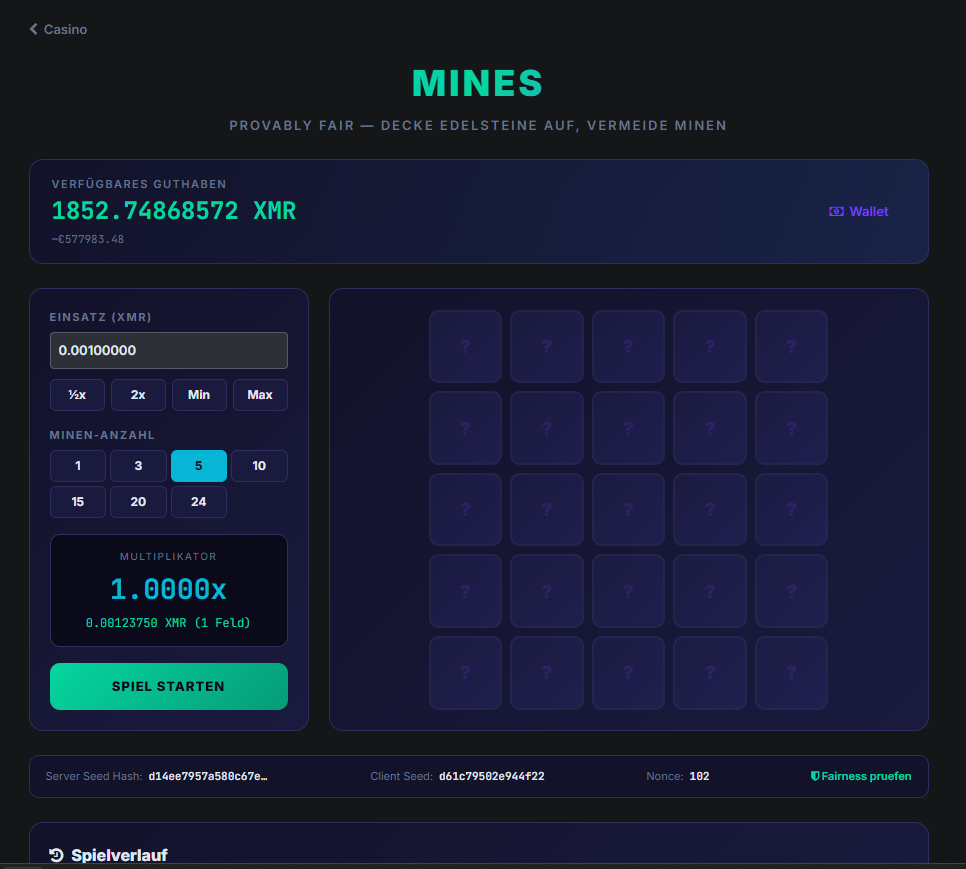This screenshot has height=869, width=966.
Task: Select 24 mines in Minen-Anzahl
Action: pos(198,502)
